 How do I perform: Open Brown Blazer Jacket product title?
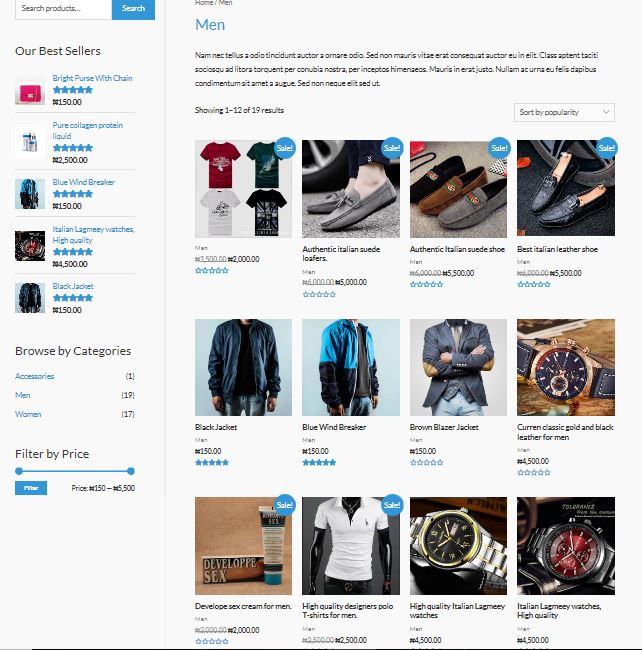pyautogui.click(x=444, y=427)
